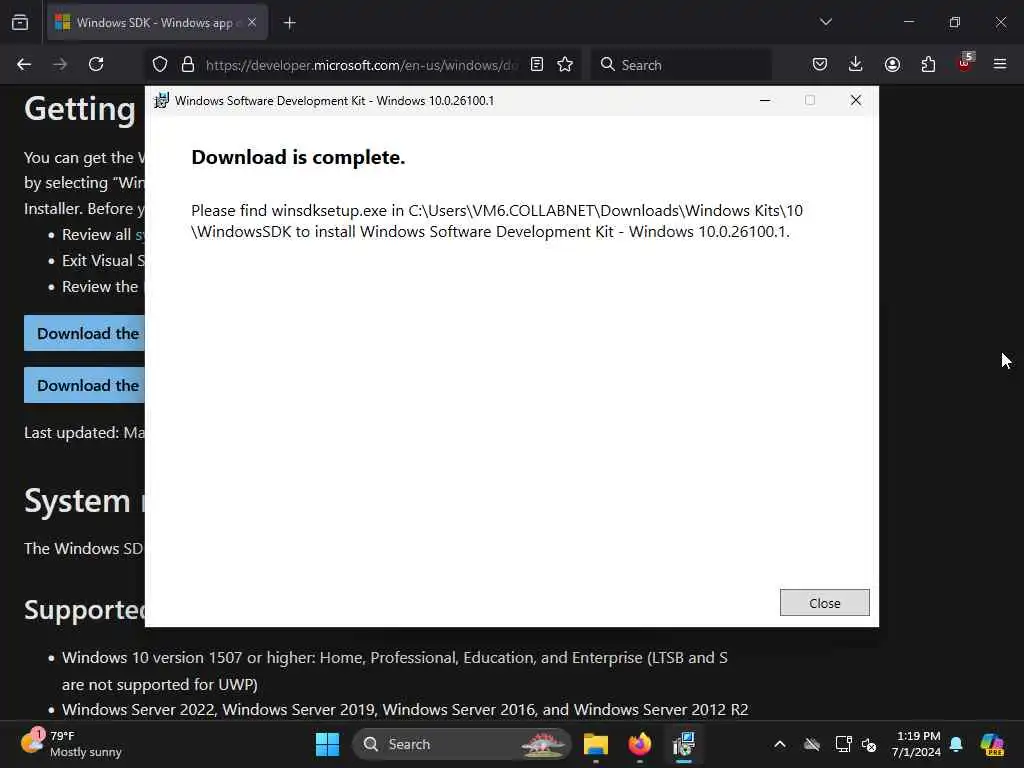Switch to Firefox on the taskbar
This screenshot has height=768, width=1024.
(x=639, y=744)
